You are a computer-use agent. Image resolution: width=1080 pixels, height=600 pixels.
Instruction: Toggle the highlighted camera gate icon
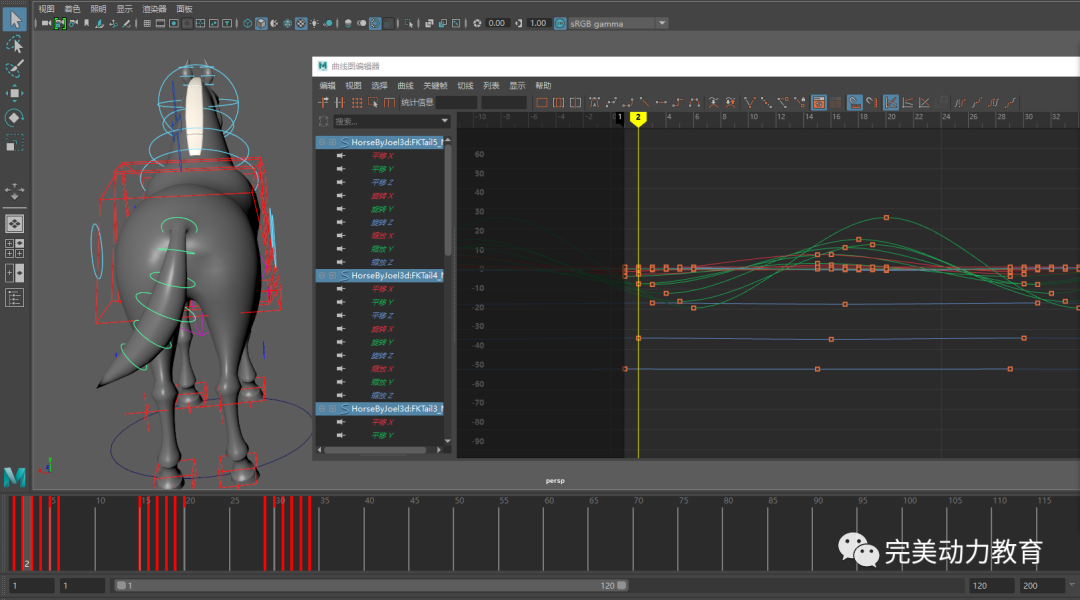pos(60,23)
